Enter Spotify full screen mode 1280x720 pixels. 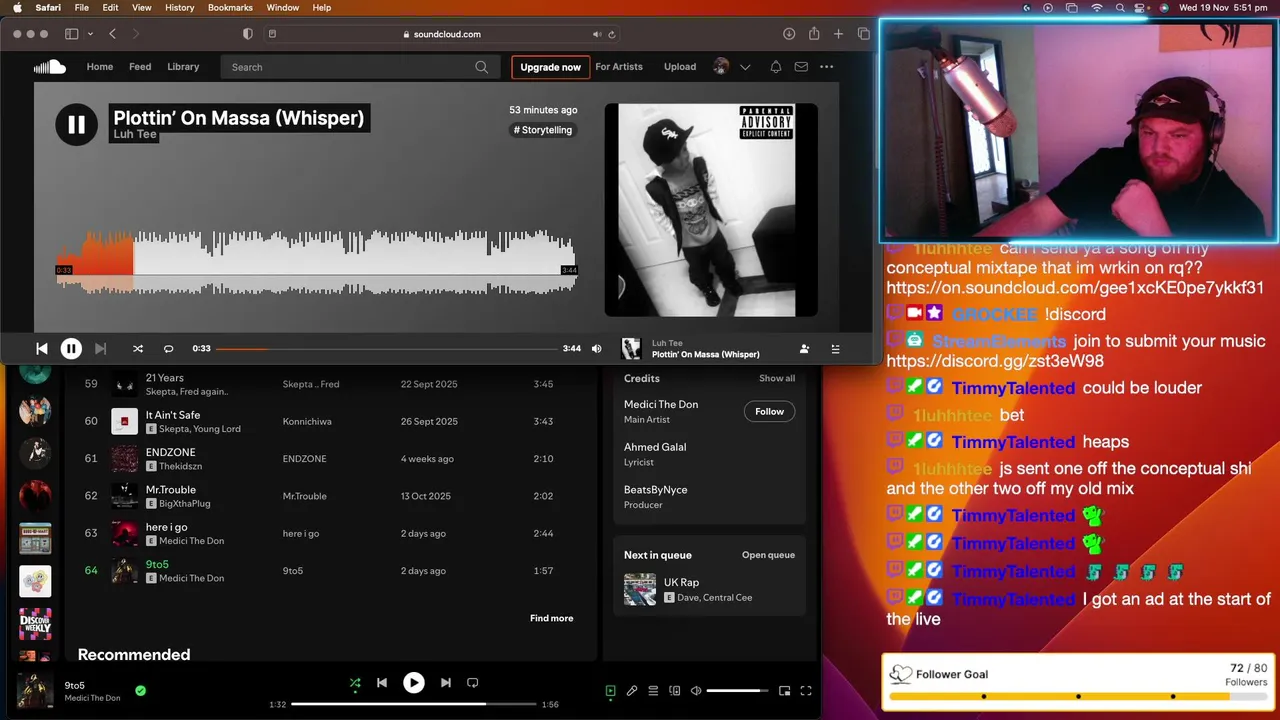click(x=806, y=690)
